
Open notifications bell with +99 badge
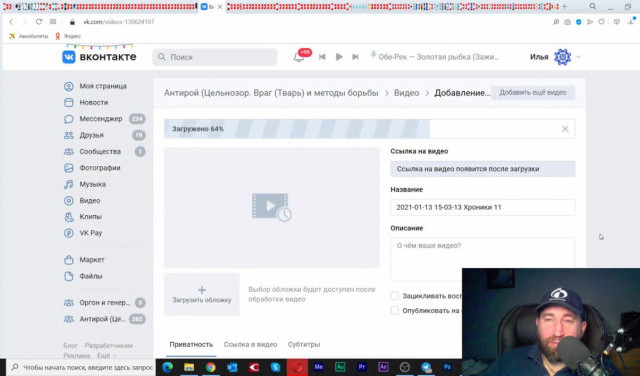pos(299,57)
